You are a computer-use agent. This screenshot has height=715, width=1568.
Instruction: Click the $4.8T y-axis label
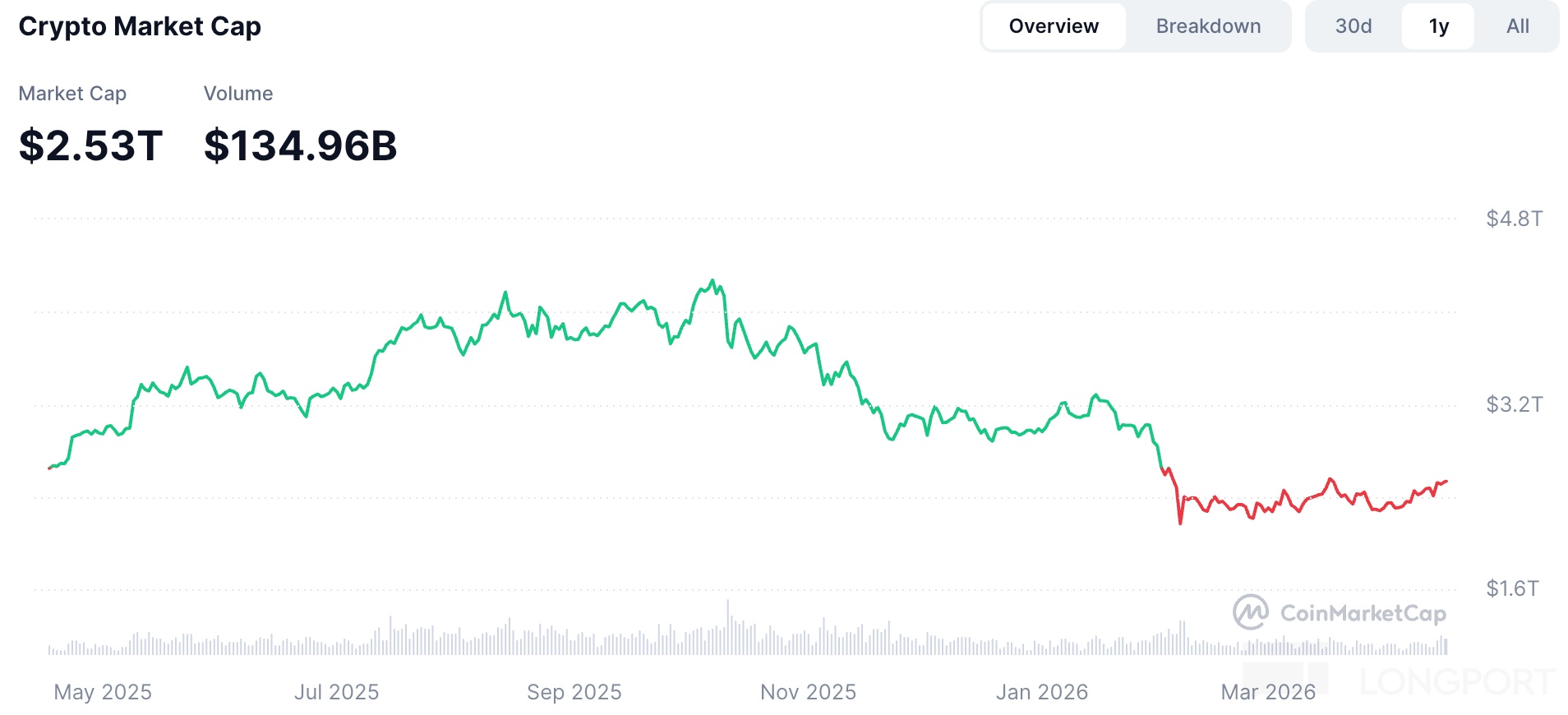[x=1514, y=219]
